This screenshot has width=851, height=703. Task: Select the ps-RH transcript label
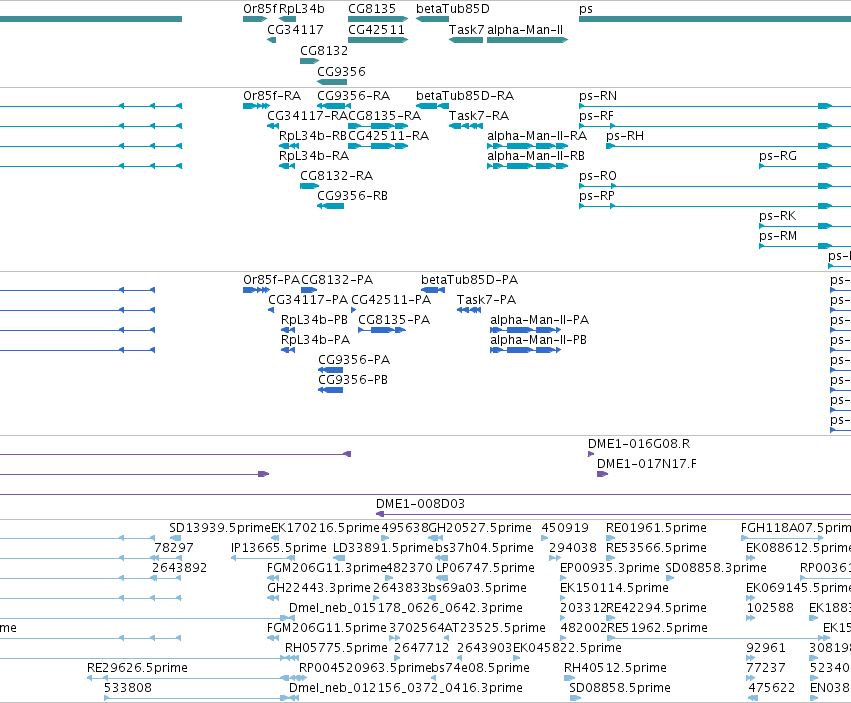coord(625,136)
